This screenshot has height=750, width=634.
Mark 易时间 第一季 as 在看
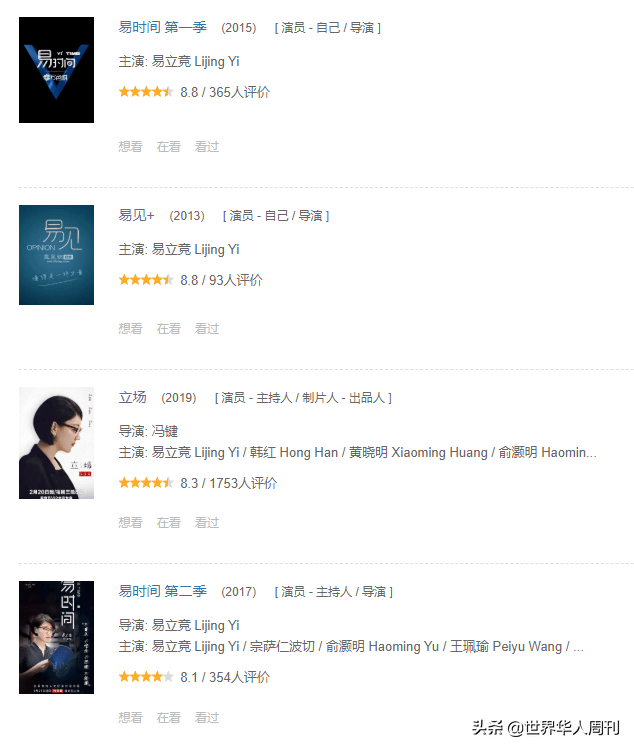pos(169,146)
